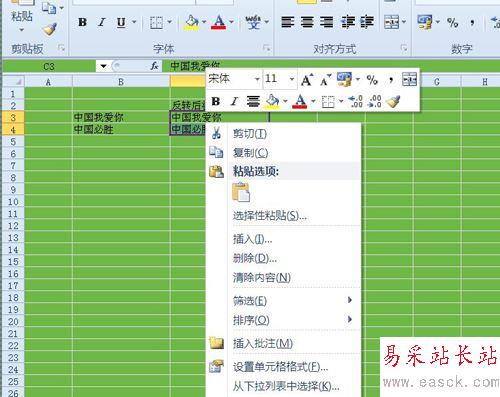Viewport: 500px width, 397px height.
Task: Click the 粘贴 paste button label
Action: (22, 16)
